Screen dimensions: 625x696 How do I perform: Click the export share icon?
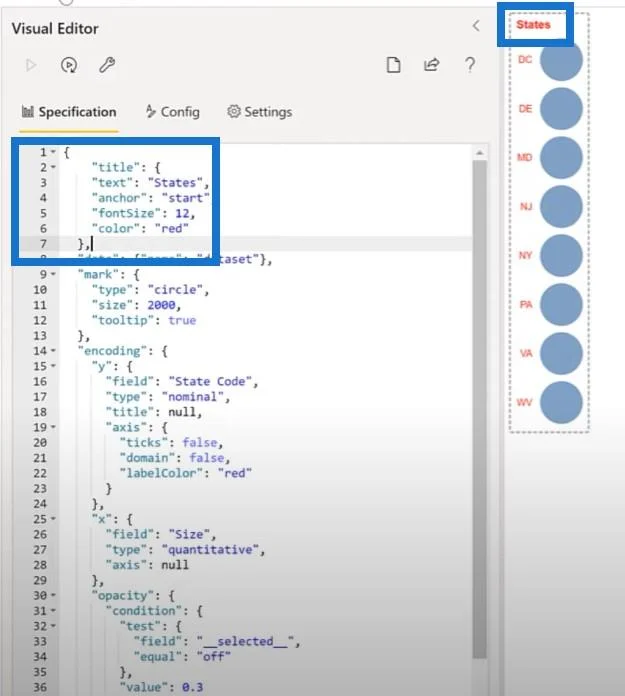[431, 65]
